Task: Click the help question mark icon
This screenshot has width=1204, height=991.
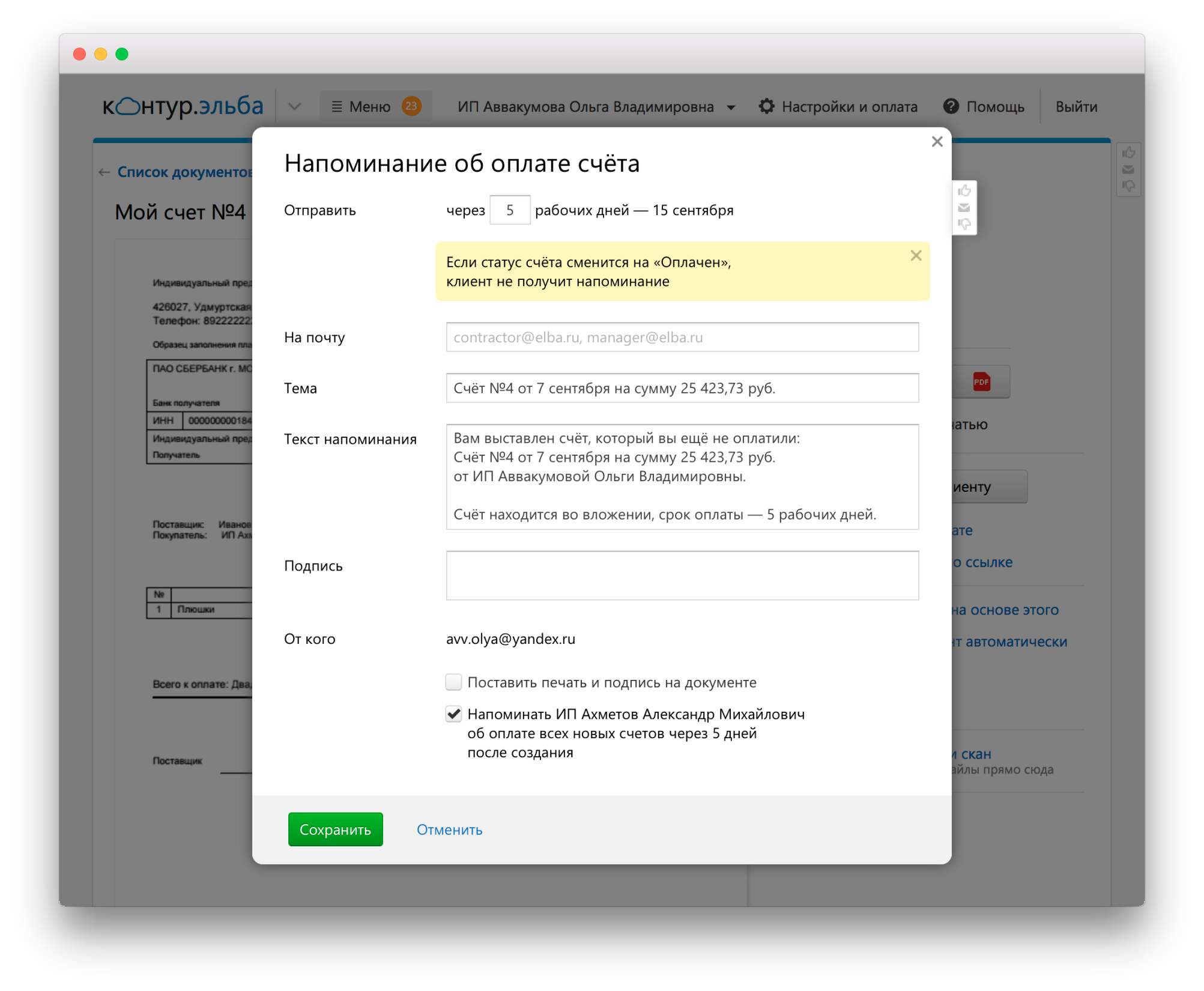Action: (951, 106)
